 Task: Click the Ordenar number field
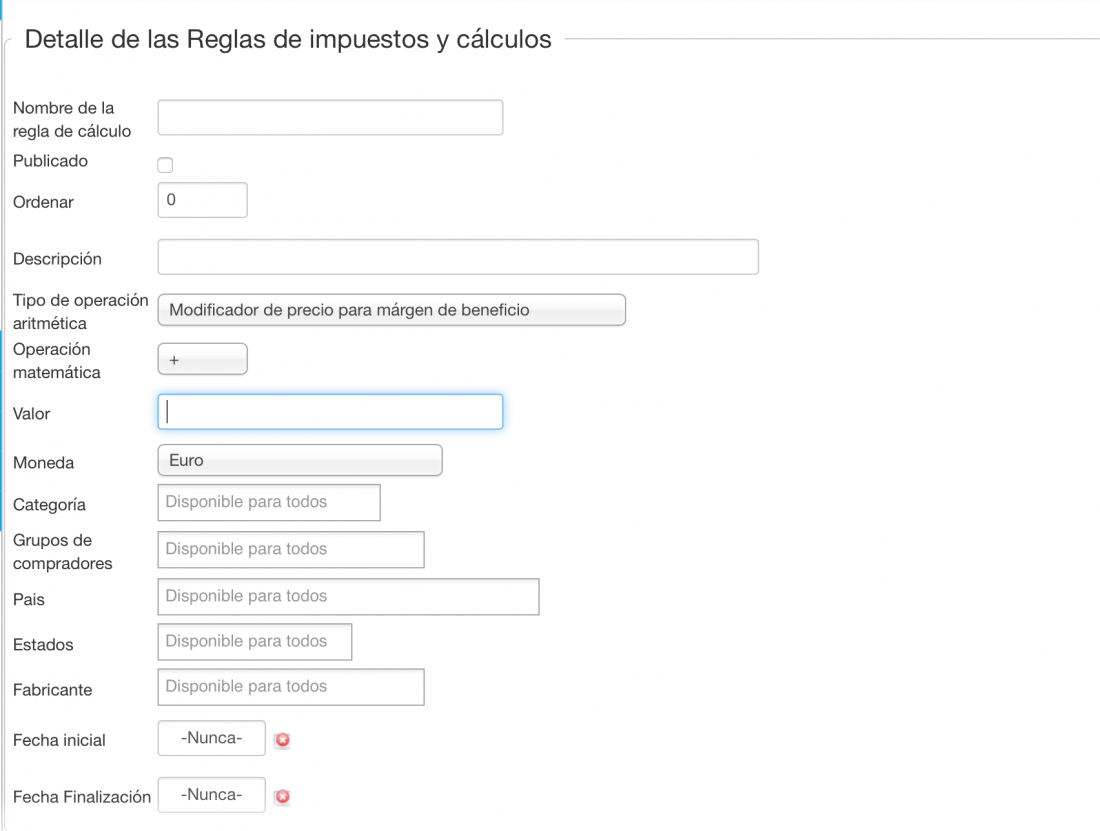[x=203, y=200]
